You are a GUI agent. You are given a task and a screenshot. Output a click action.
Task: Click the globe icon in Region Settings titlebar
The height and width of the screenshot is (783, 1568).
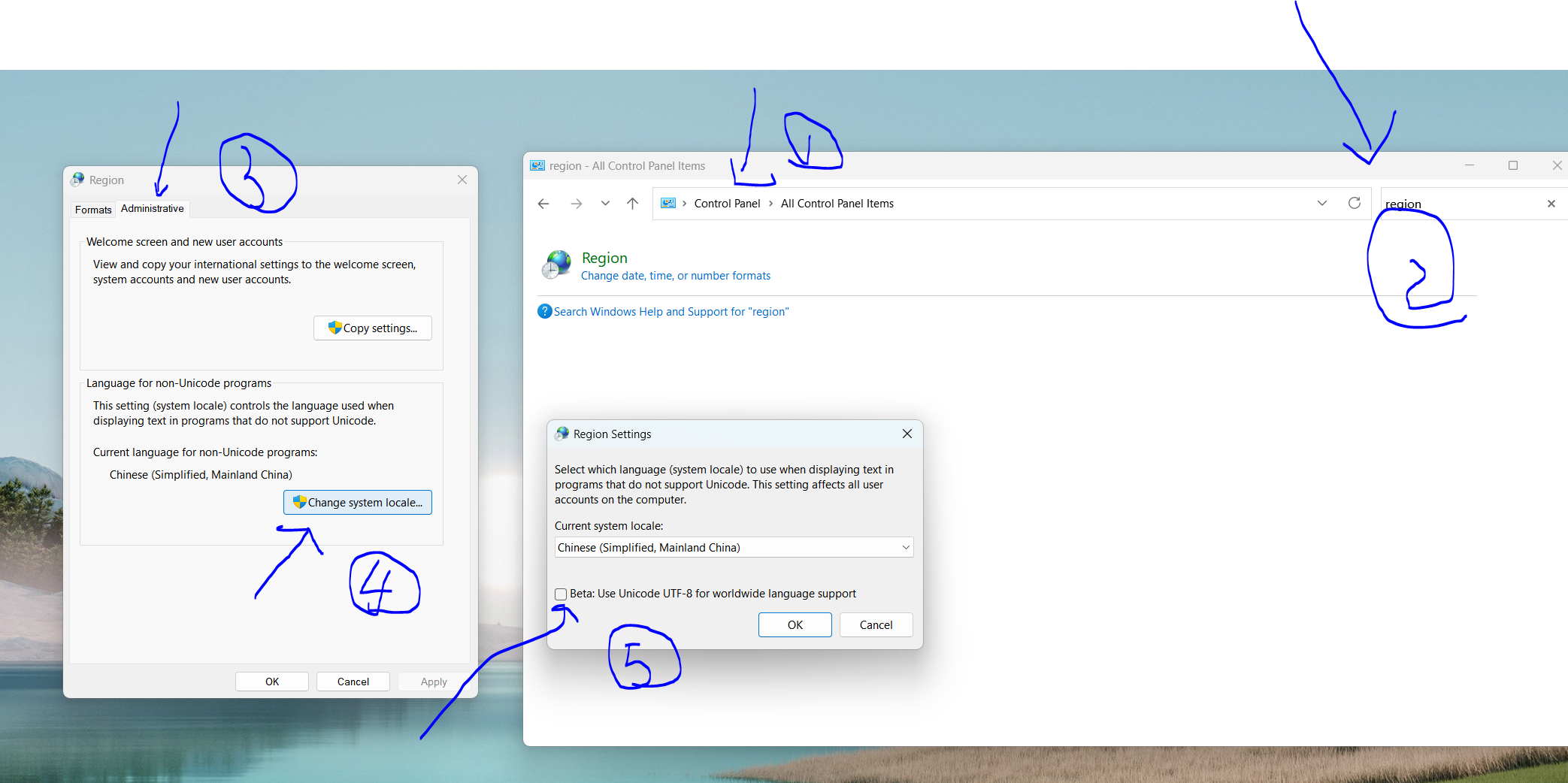pyautogui.click(x=562, y=434)
